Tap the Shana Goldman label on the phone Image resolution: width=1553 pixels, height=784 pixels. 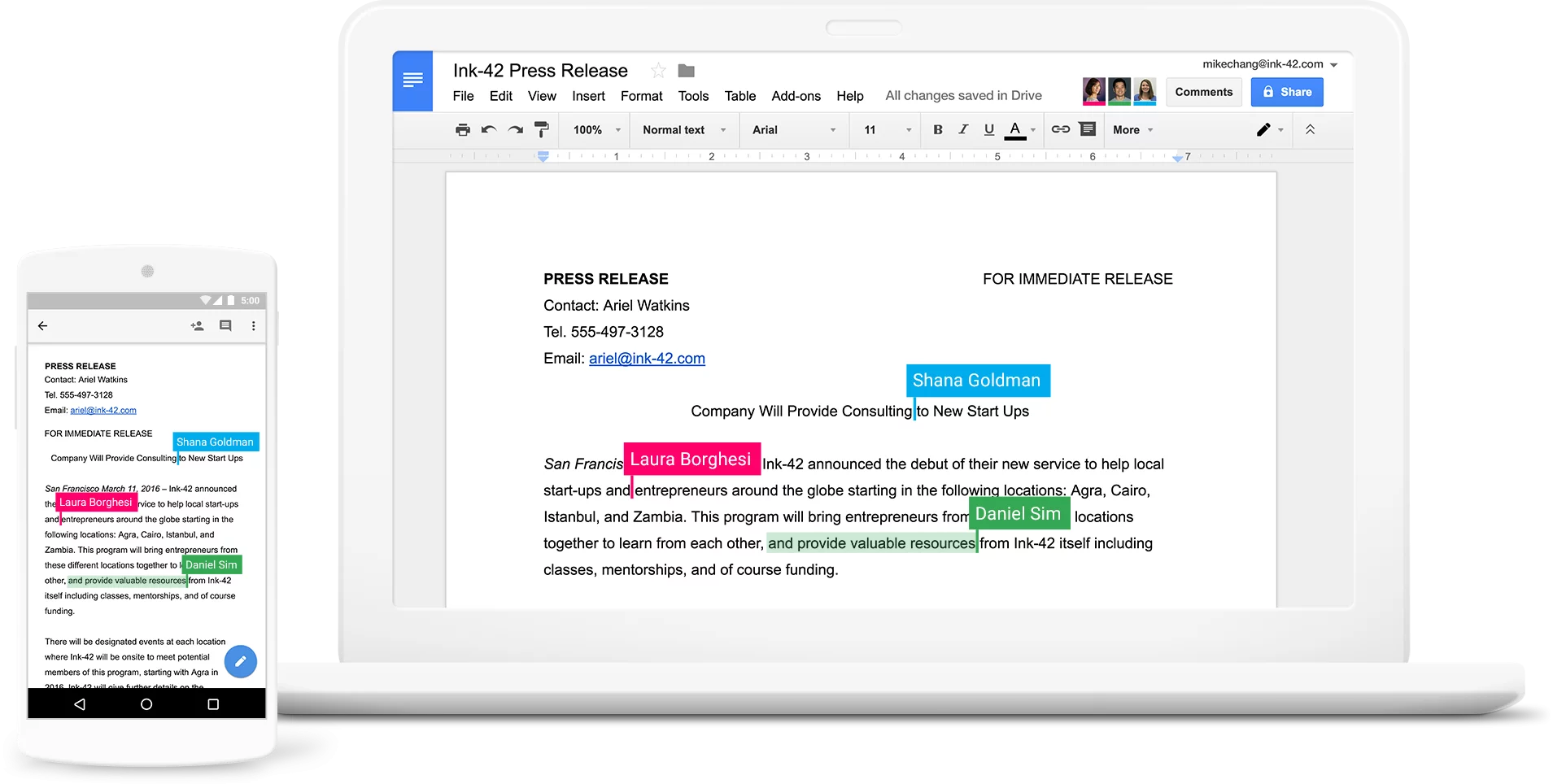pyautogui.click(x=216, y=442)
